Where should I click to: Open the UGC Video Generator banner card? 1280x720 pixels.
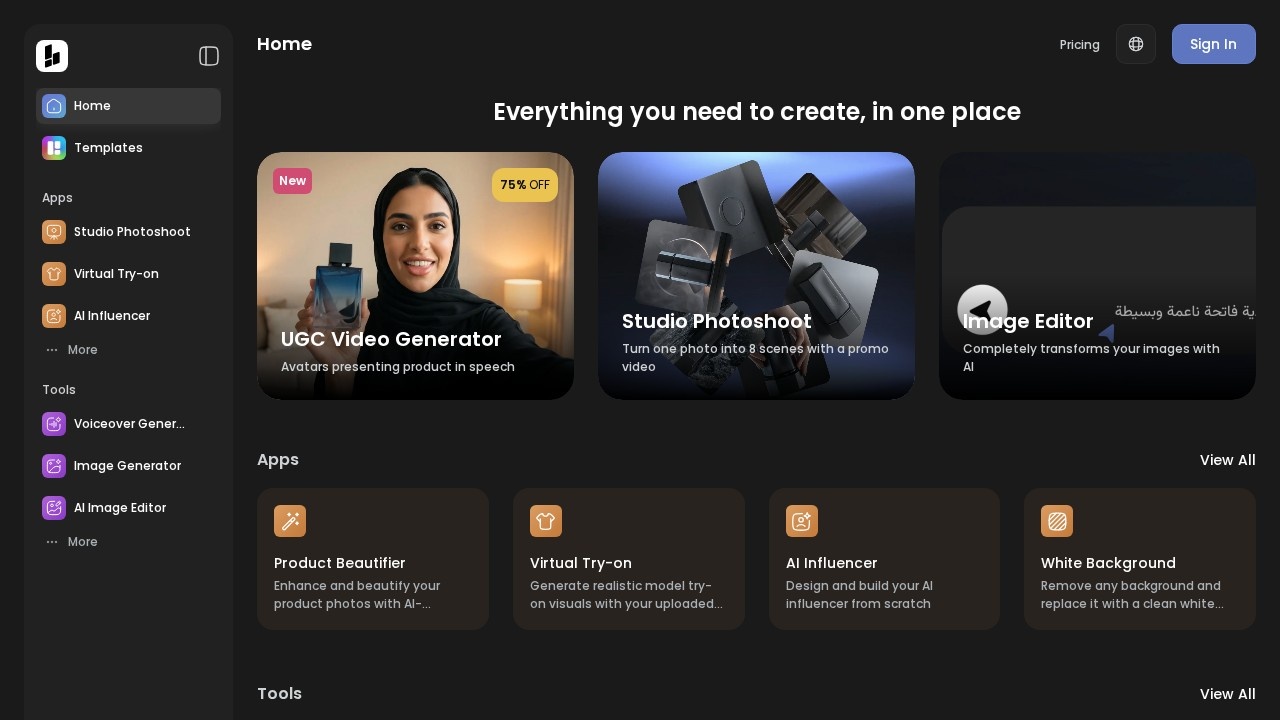pos(415,276)
